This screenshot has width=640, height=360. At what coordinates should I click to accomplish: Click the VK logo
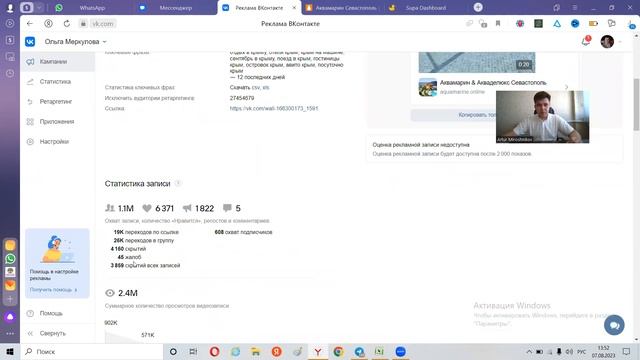[x=30, y=42]
